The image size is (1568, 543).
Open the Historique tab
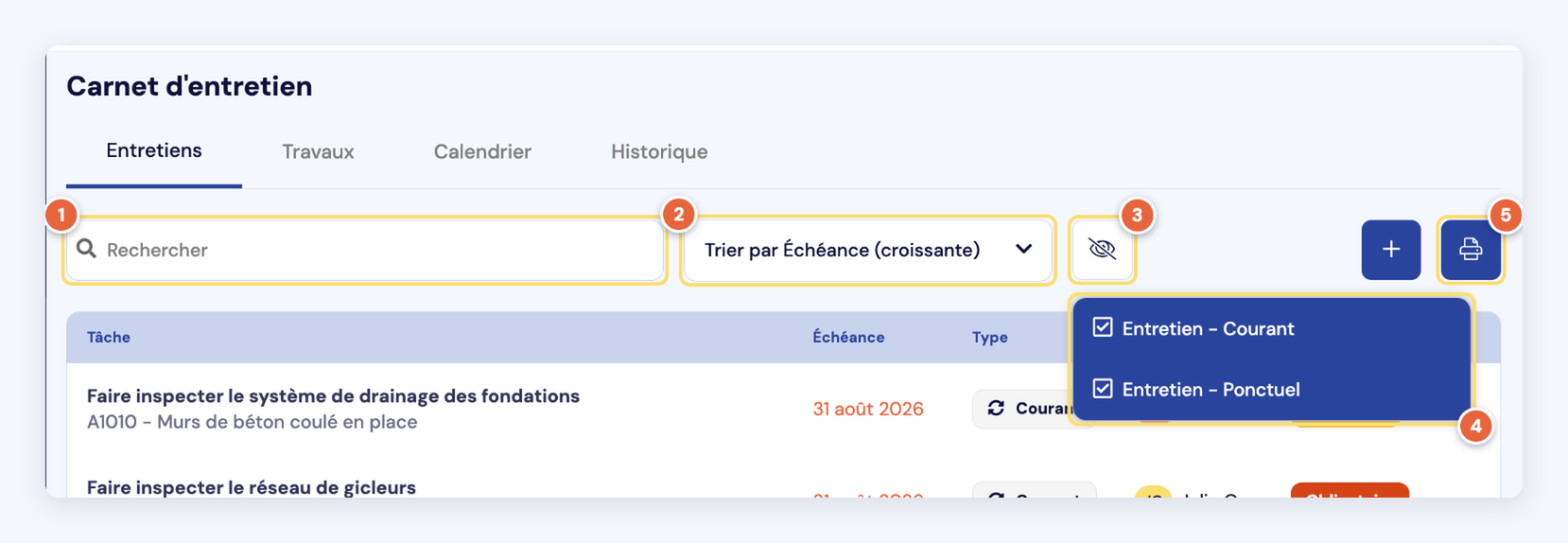point(659,151)
